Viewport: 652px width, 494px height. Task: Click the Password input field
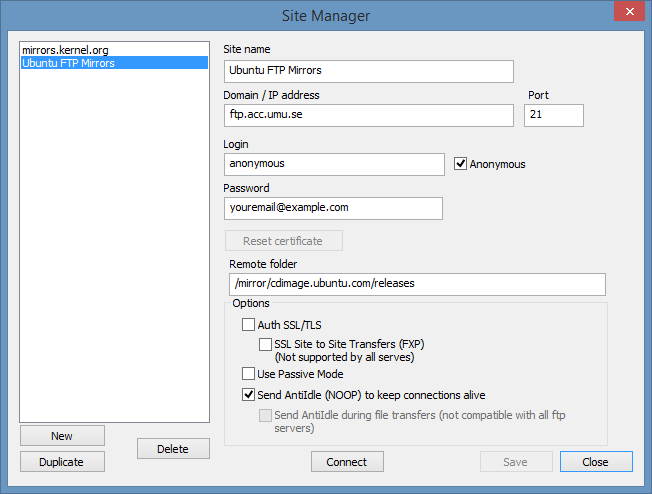tap(333, 208)
